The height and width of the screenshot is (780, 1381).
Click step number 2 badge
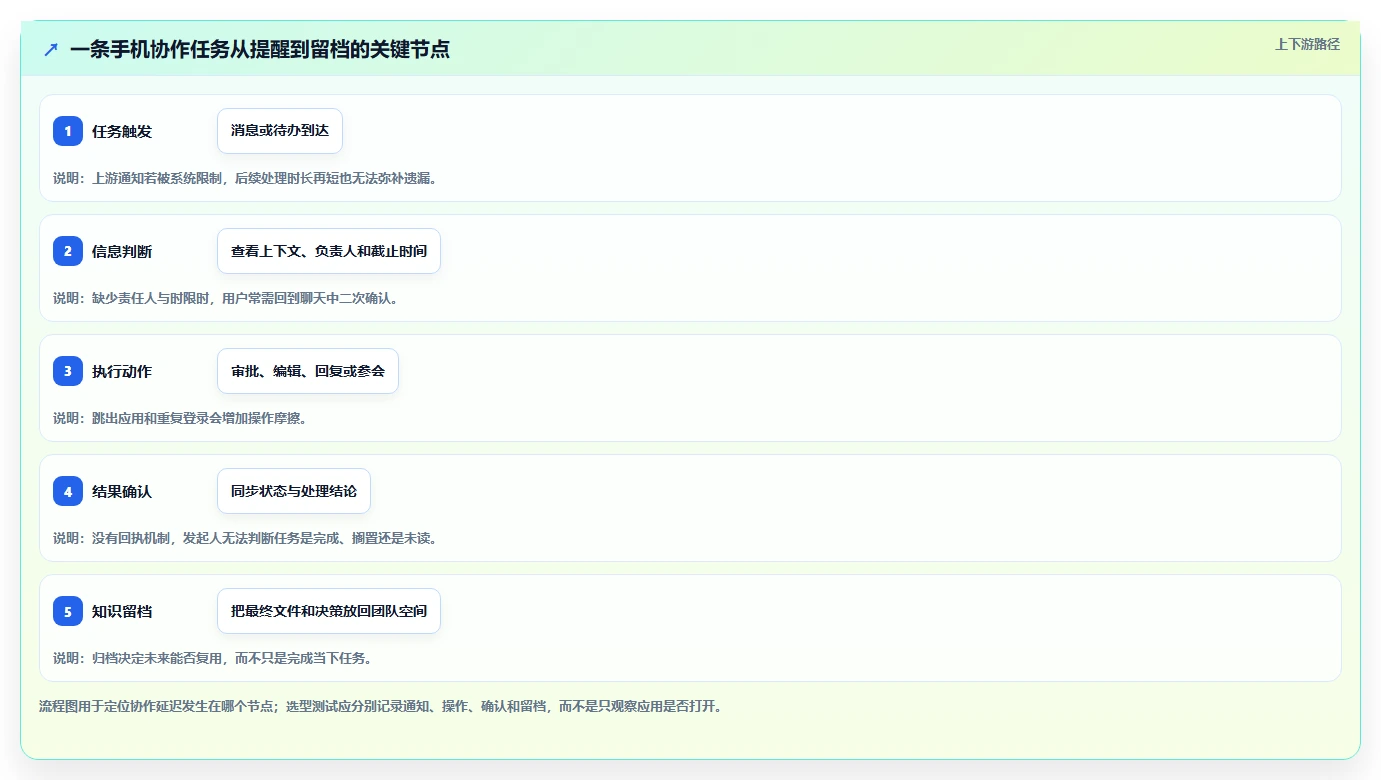[68, 251]
